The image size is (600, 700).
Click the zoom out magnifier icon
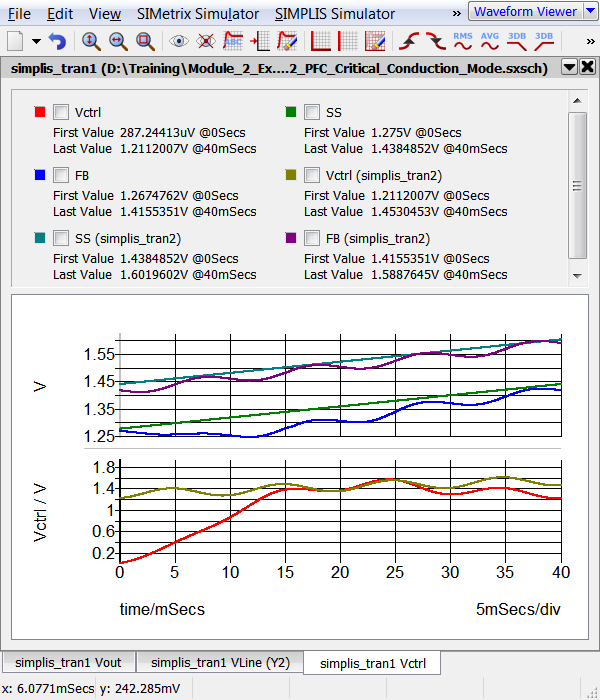pos(118,41)
